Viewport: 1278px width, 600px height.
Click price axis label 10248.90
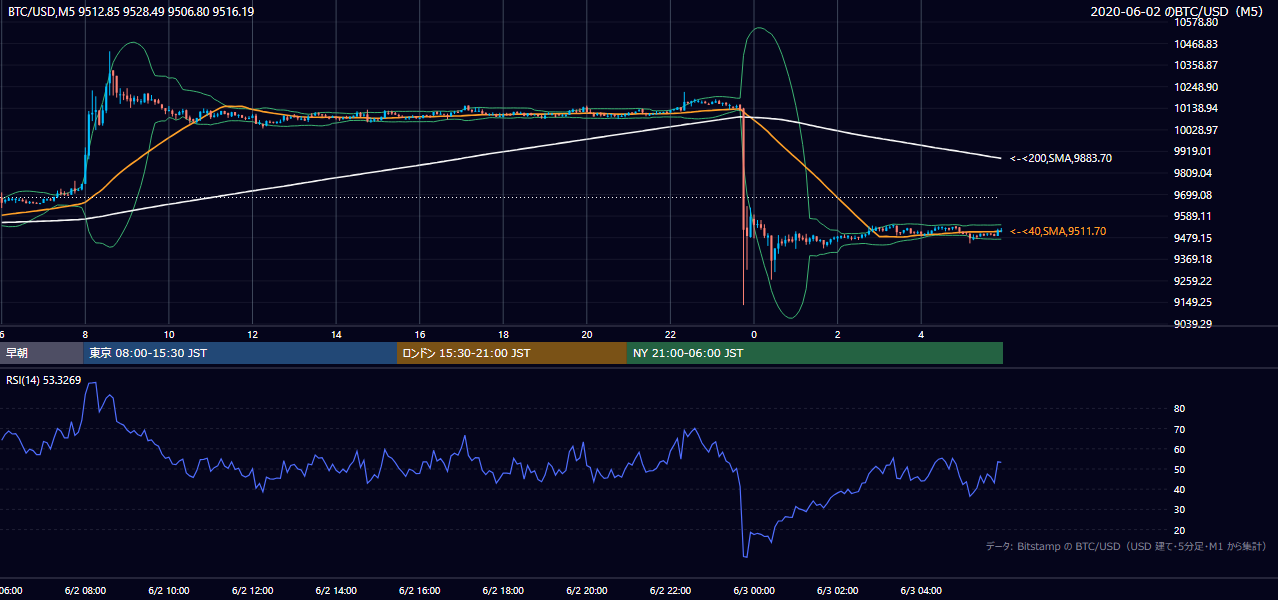point(1196,87)
